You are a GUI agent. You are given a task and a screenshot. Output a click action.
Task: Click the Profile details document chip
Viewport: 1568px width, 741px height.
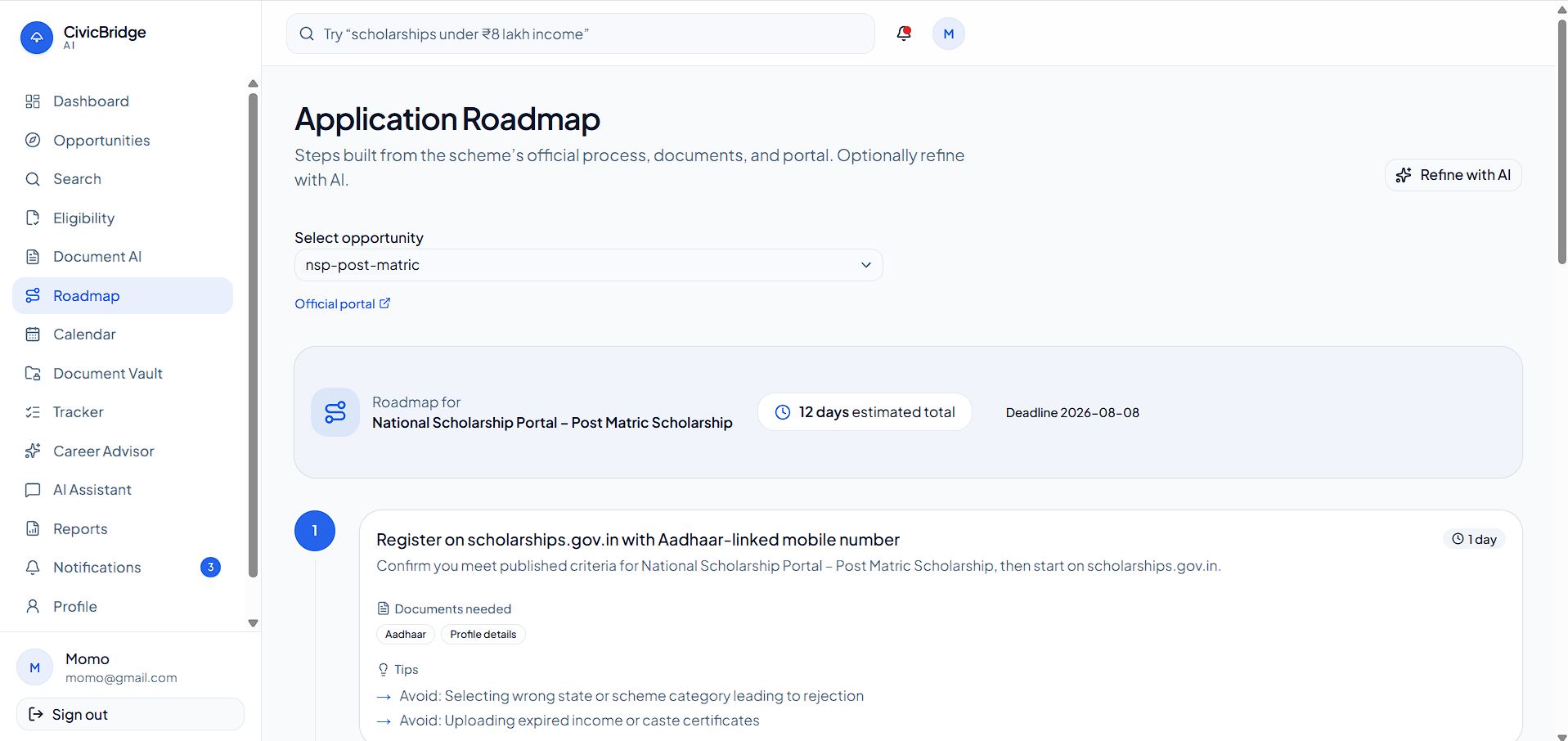[x=483, y=635]
